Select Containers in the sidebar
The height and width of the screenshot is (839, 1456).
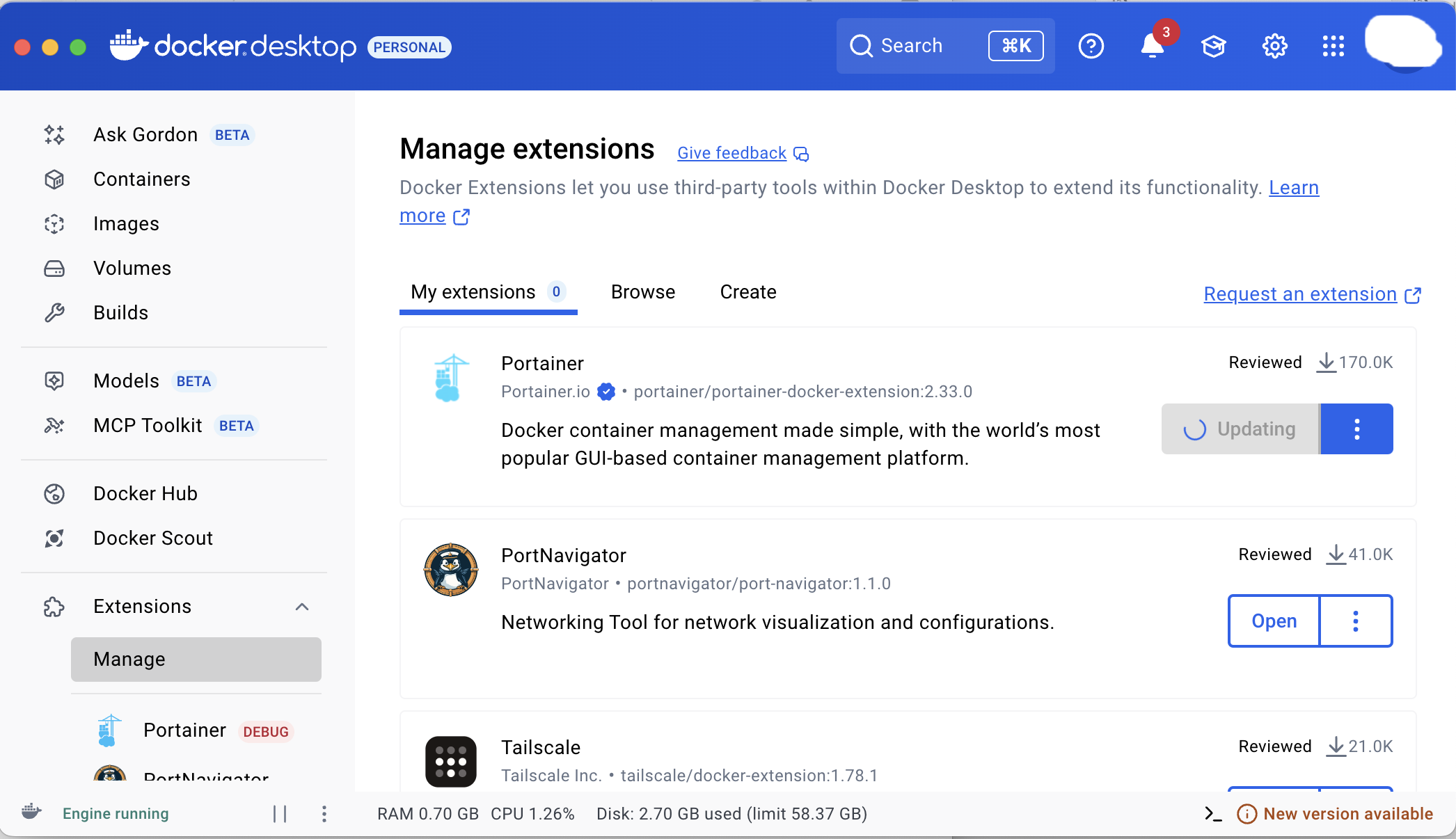(x=174, y=179)
